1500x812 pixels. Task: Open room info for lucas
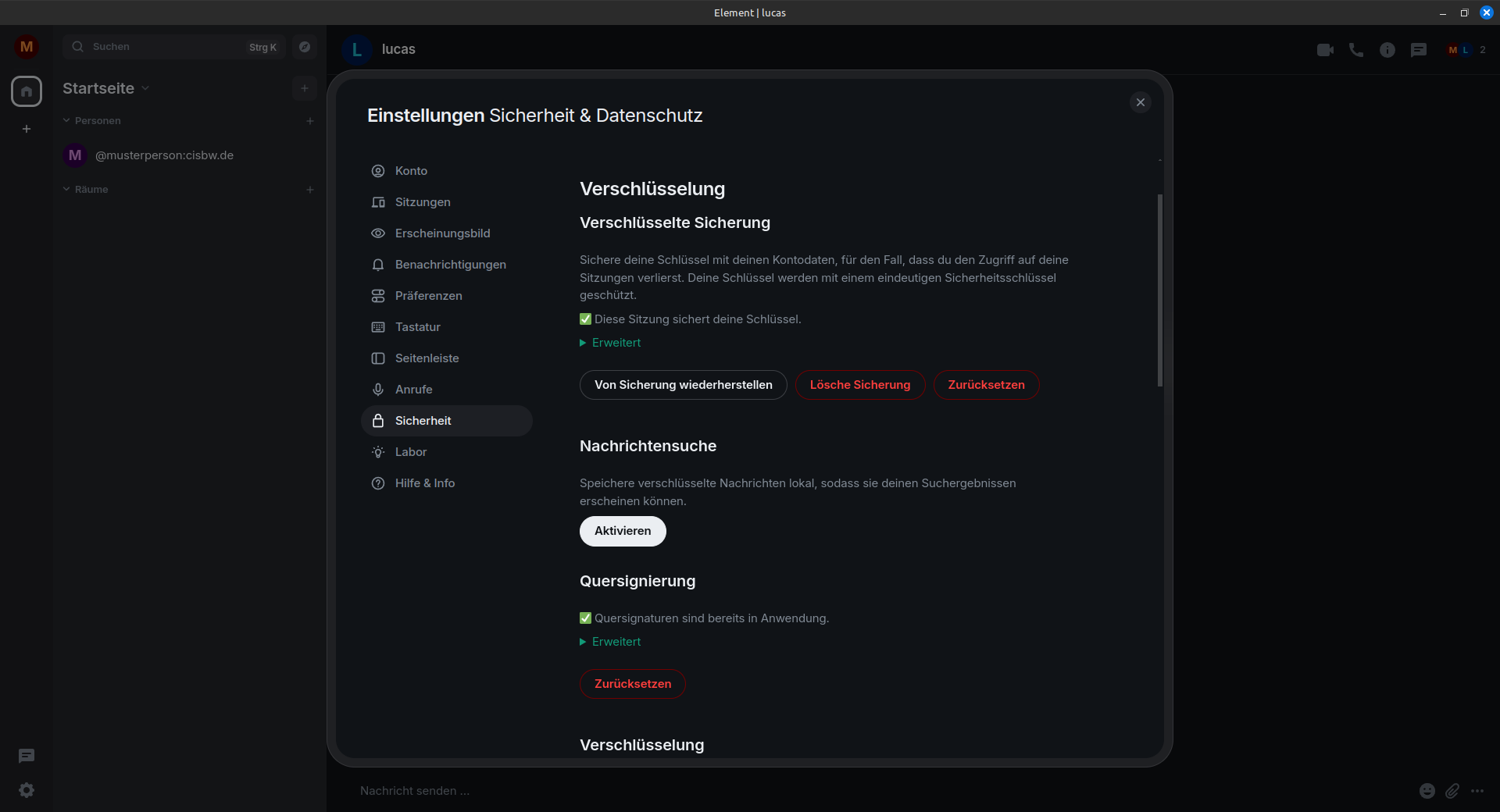pos(1387,49)
